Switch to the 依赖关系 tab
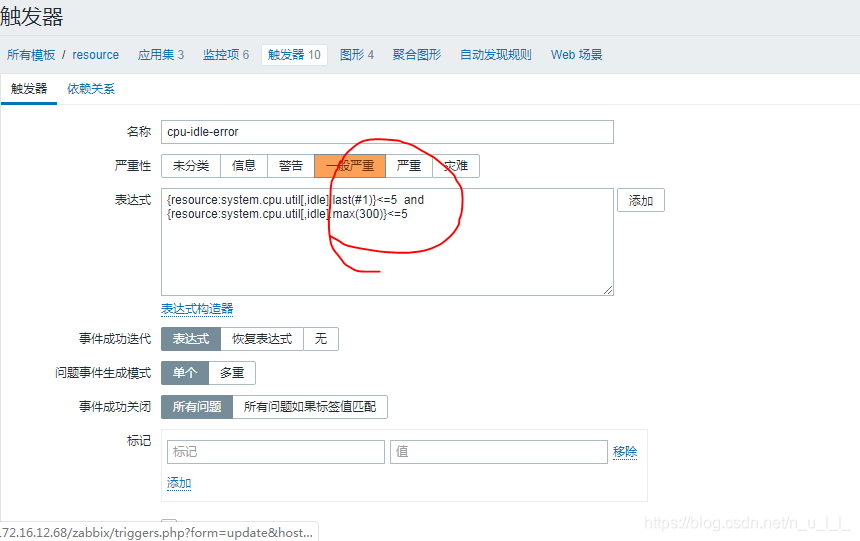860x541 pixels. [x=91, y=89]
